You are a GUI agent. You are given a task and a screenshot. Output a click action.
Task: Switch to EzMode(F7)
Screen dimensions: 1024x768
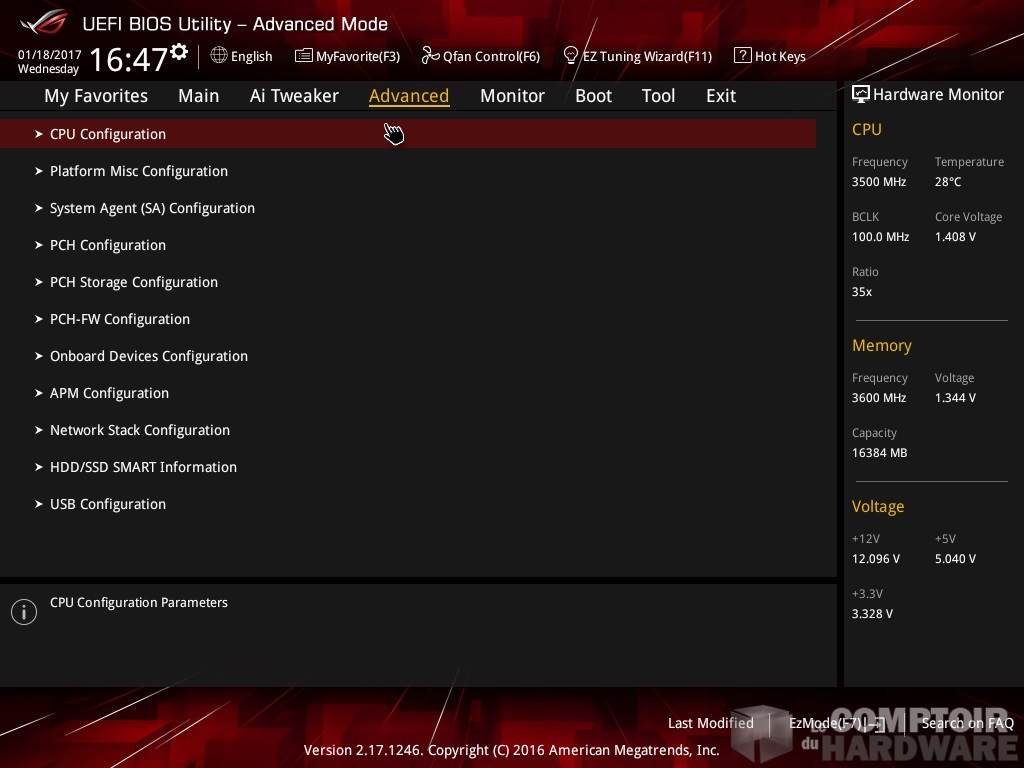pyautogui.click(x=835, y=723)
